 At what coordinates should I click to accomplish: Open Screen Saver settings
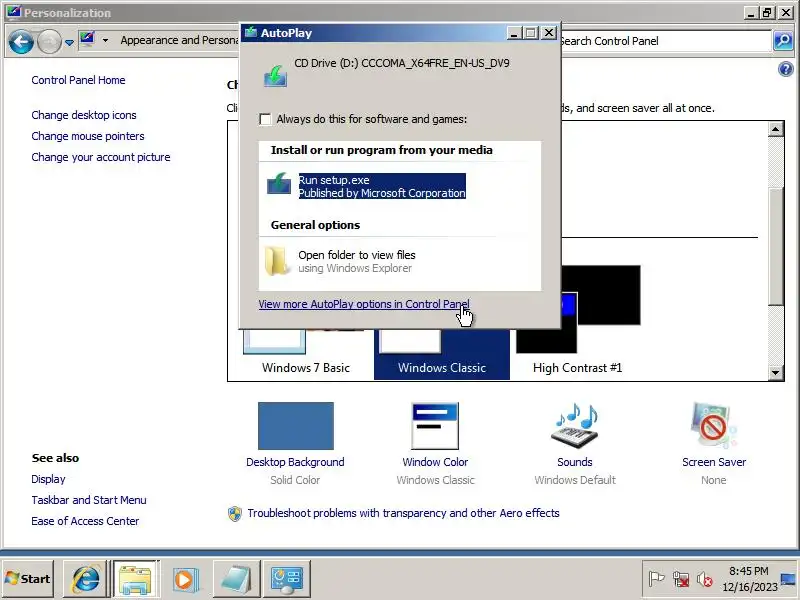click(x=714, y=442)
